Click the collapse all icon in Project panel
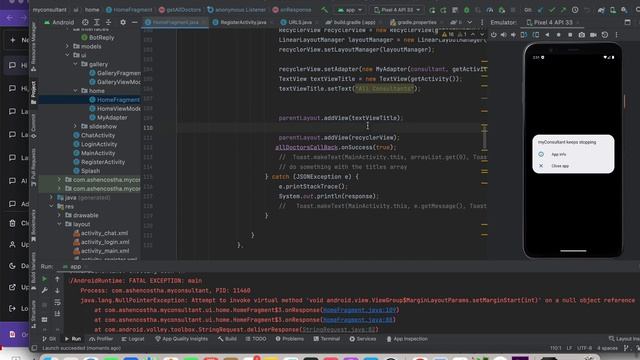The image size is (640, 360). (108, 22)
